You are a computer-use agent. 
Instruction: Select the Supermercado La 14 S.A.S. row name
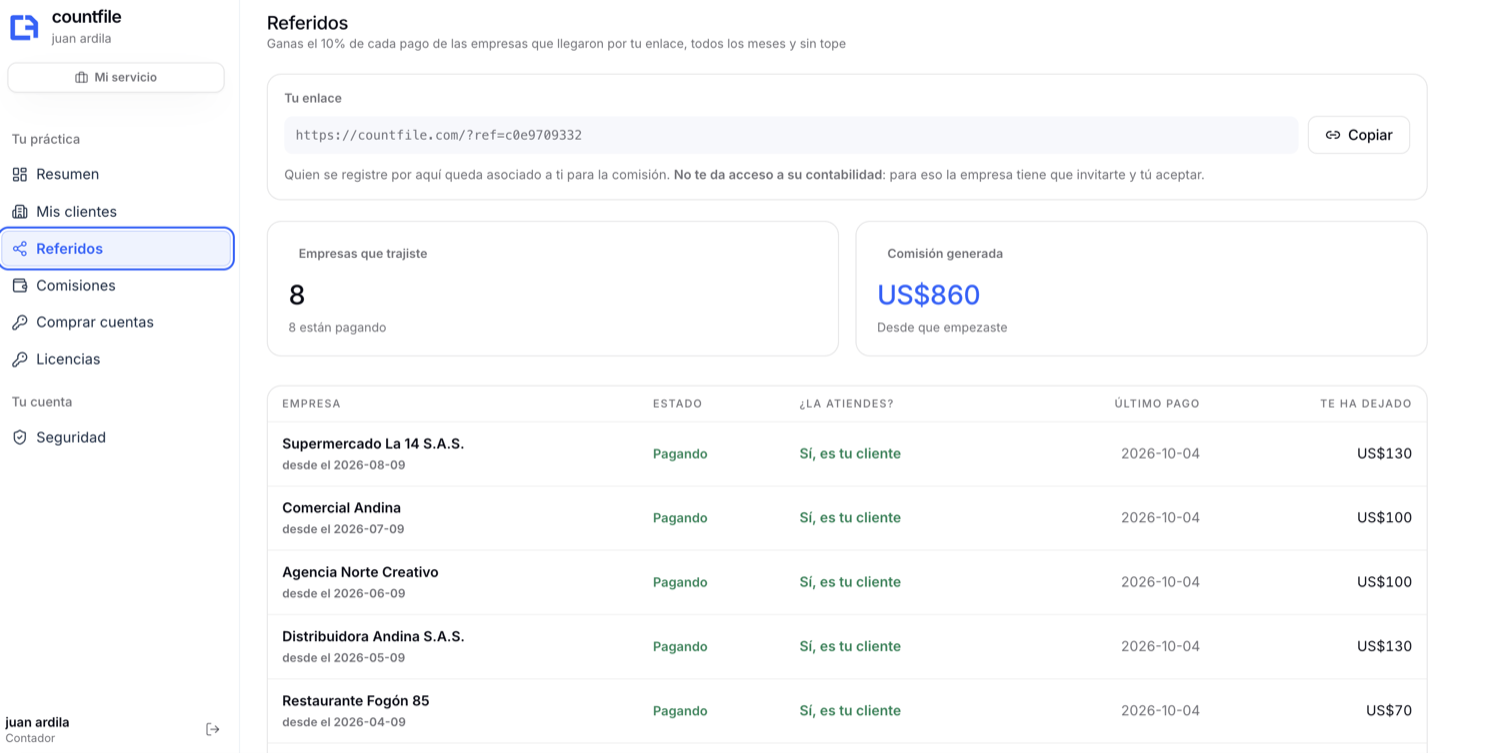tap(373, 443)
